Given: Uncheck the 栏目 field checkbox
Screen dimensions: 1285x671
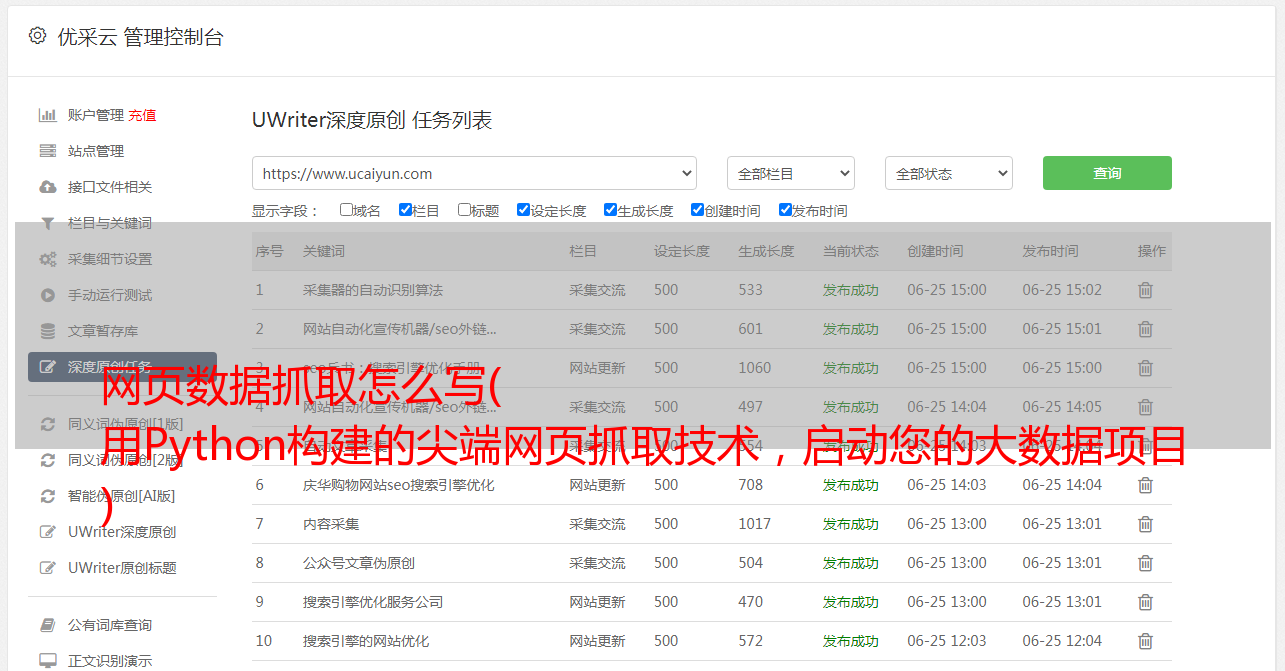Looking at the screenshot, I should point(405,210).
